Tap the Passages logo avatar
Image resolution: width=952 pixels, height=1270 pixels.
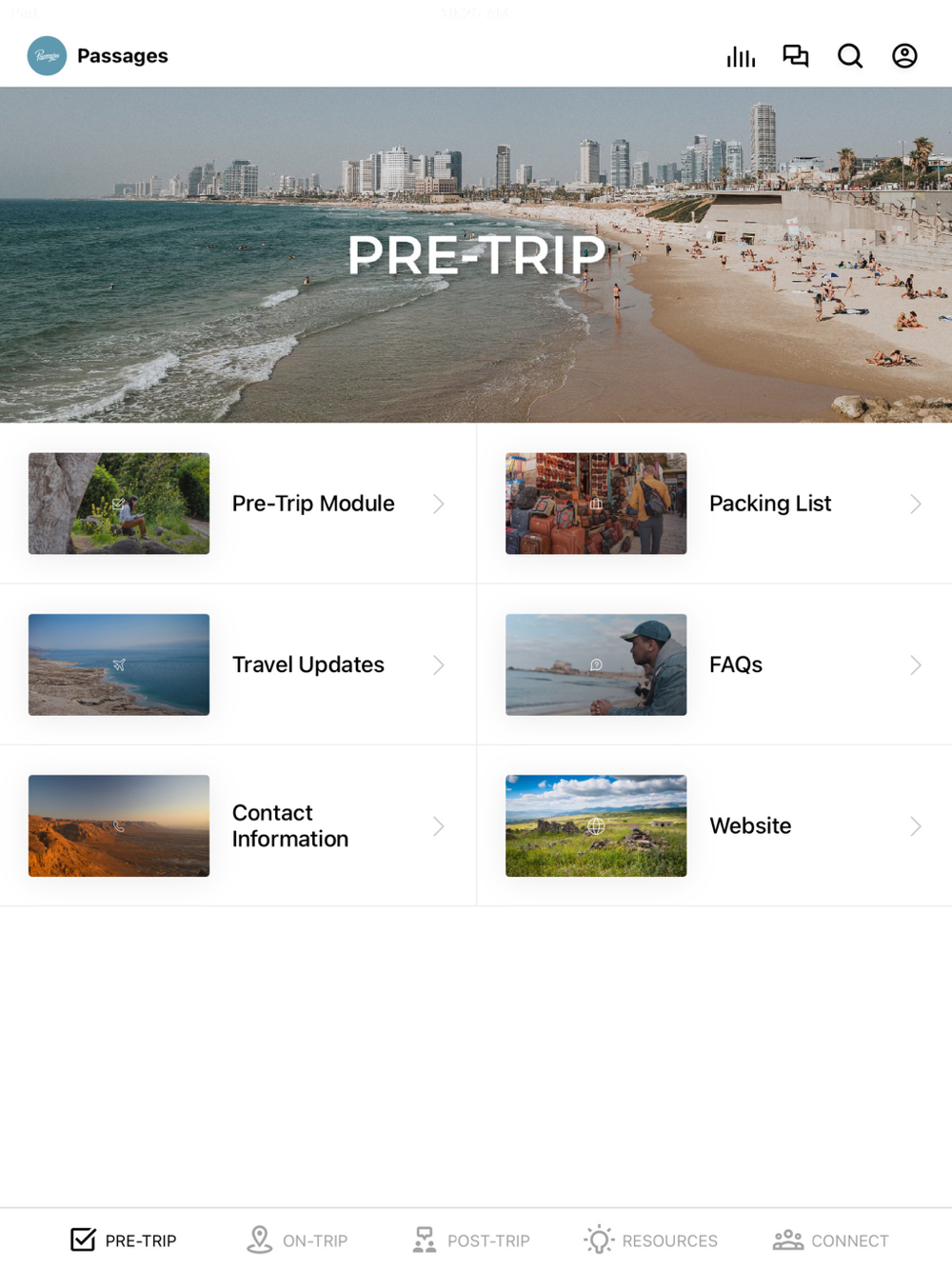(47, 56)
